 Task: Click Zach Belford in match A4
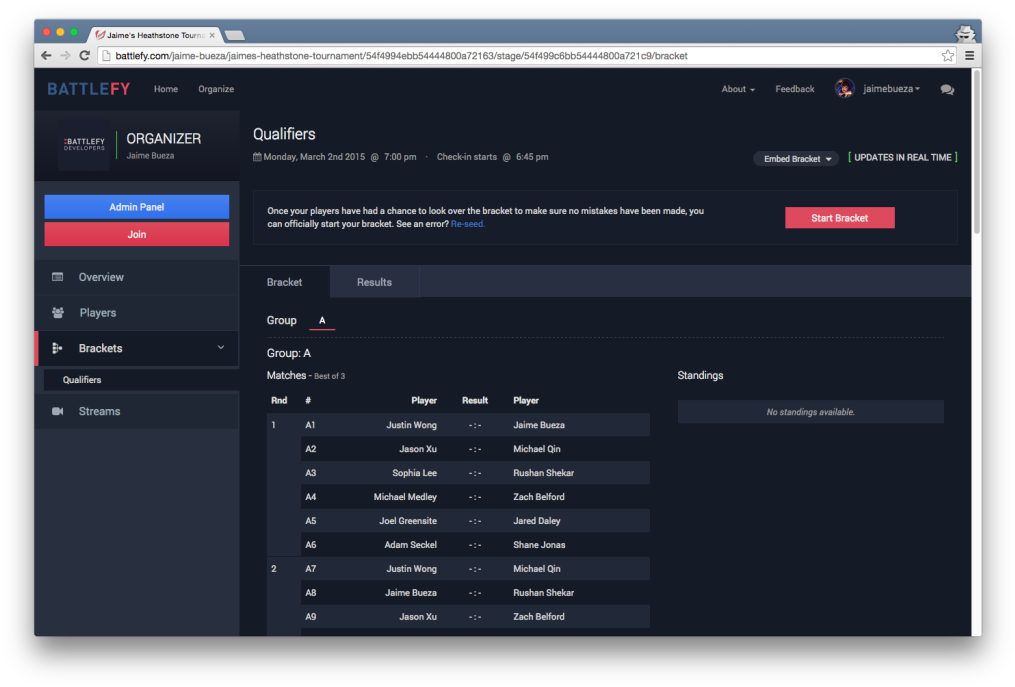pyautogui.click(x=539, y=497)
